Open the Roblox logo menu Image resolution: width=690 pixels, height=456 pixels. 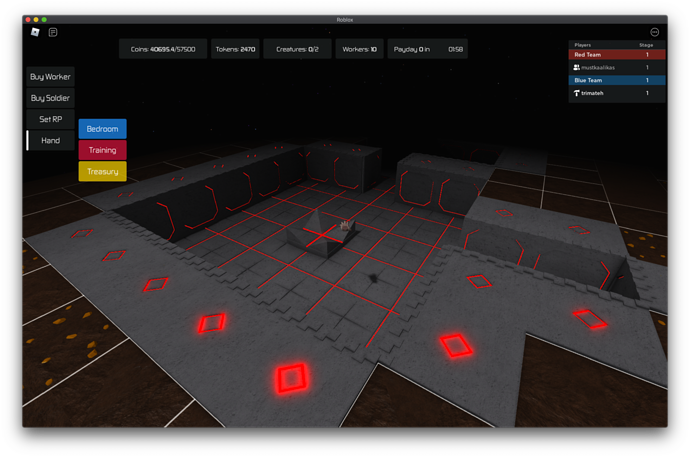pyautogui.click(x=35, y=32)
